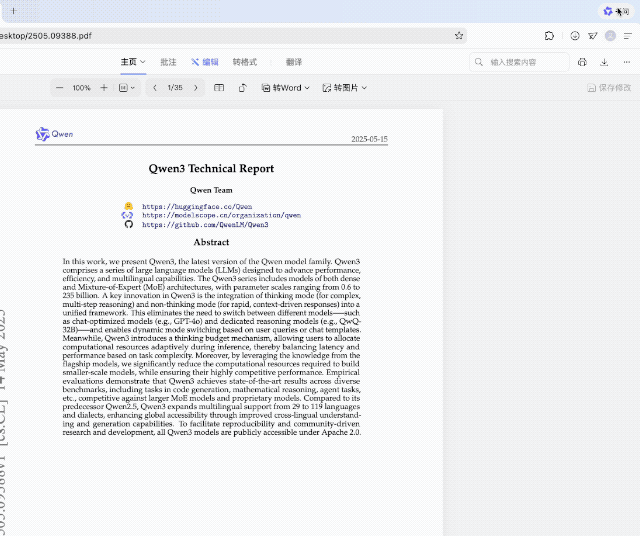Image resolution: width=640 pixels, height=536 pixels.
Task: Toggle two-page reading view icon
Action: pyautogui.click(x=219, y=88)
